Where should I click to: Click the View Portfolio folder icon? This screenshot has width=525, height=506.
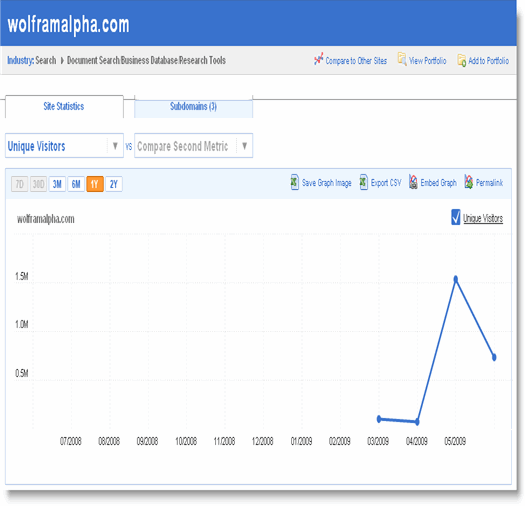click(402, 59)
